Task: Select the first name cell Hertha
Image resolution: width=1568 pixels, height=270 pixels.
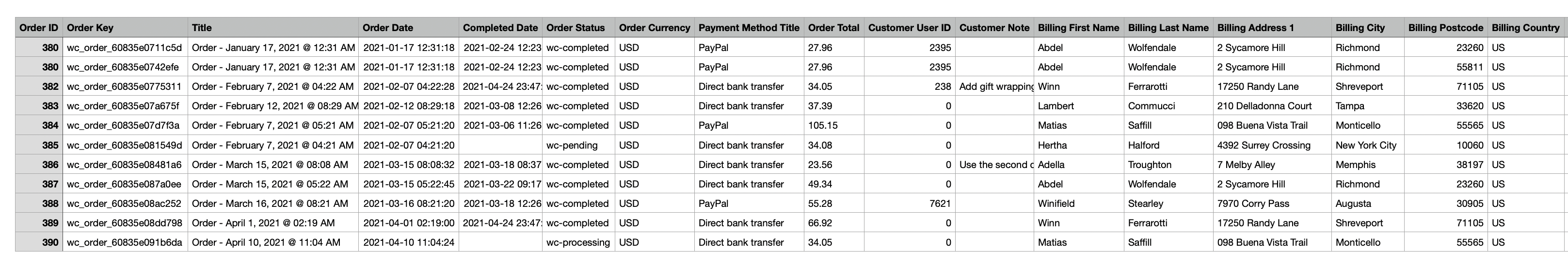Action: pos(1052,145)
